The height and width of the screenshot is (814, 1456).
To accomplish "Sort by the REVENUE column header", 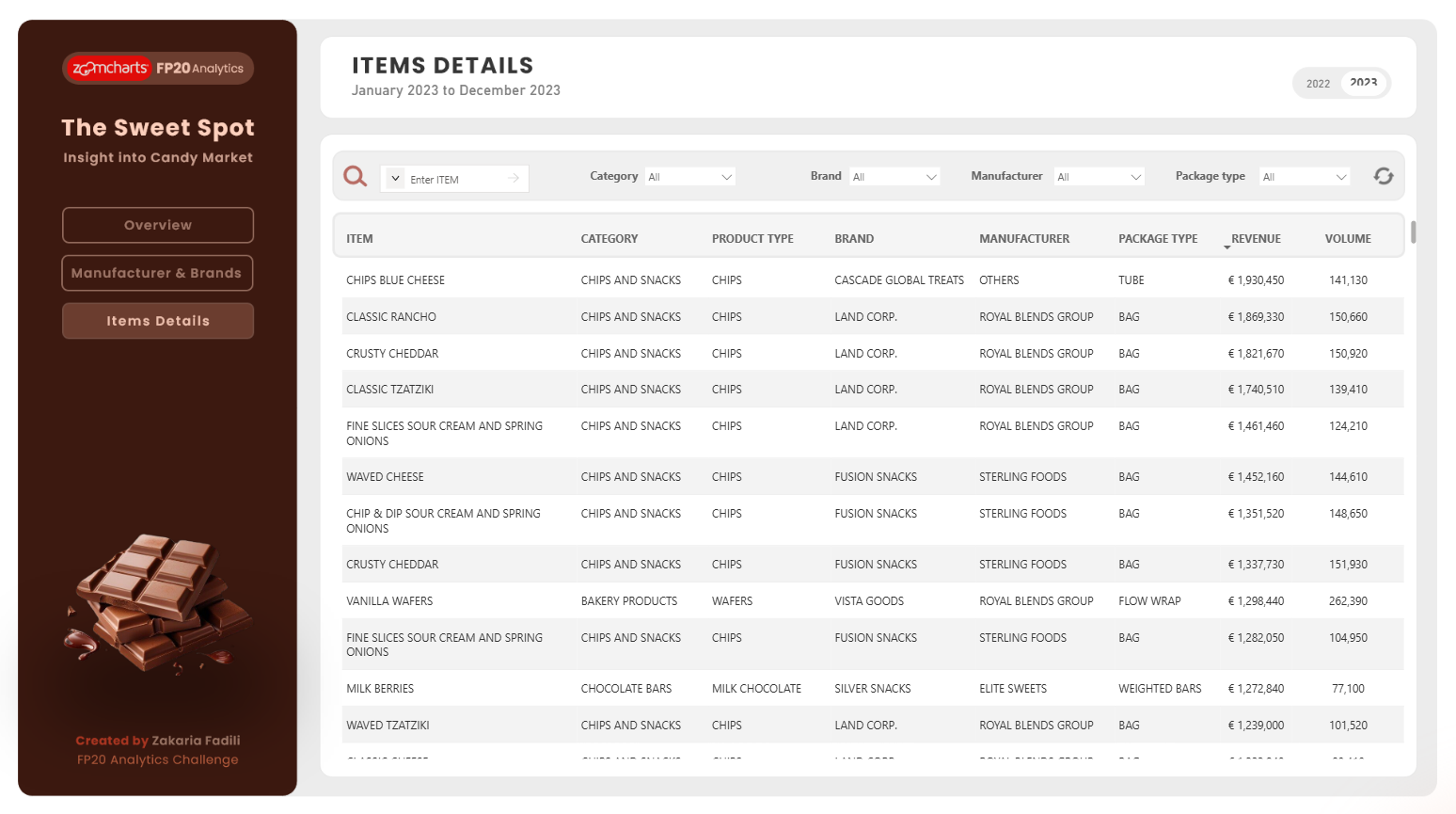I will 1256,239.
